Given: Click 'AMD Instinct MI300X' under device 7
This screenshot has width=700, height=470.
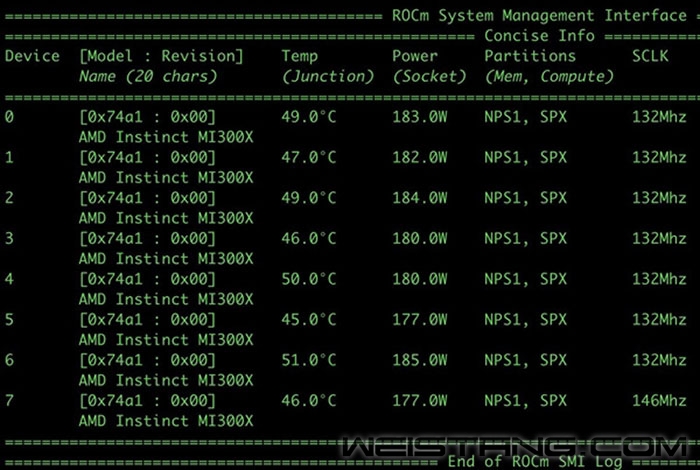Looking at the screenshot, I should coord(166,421).
